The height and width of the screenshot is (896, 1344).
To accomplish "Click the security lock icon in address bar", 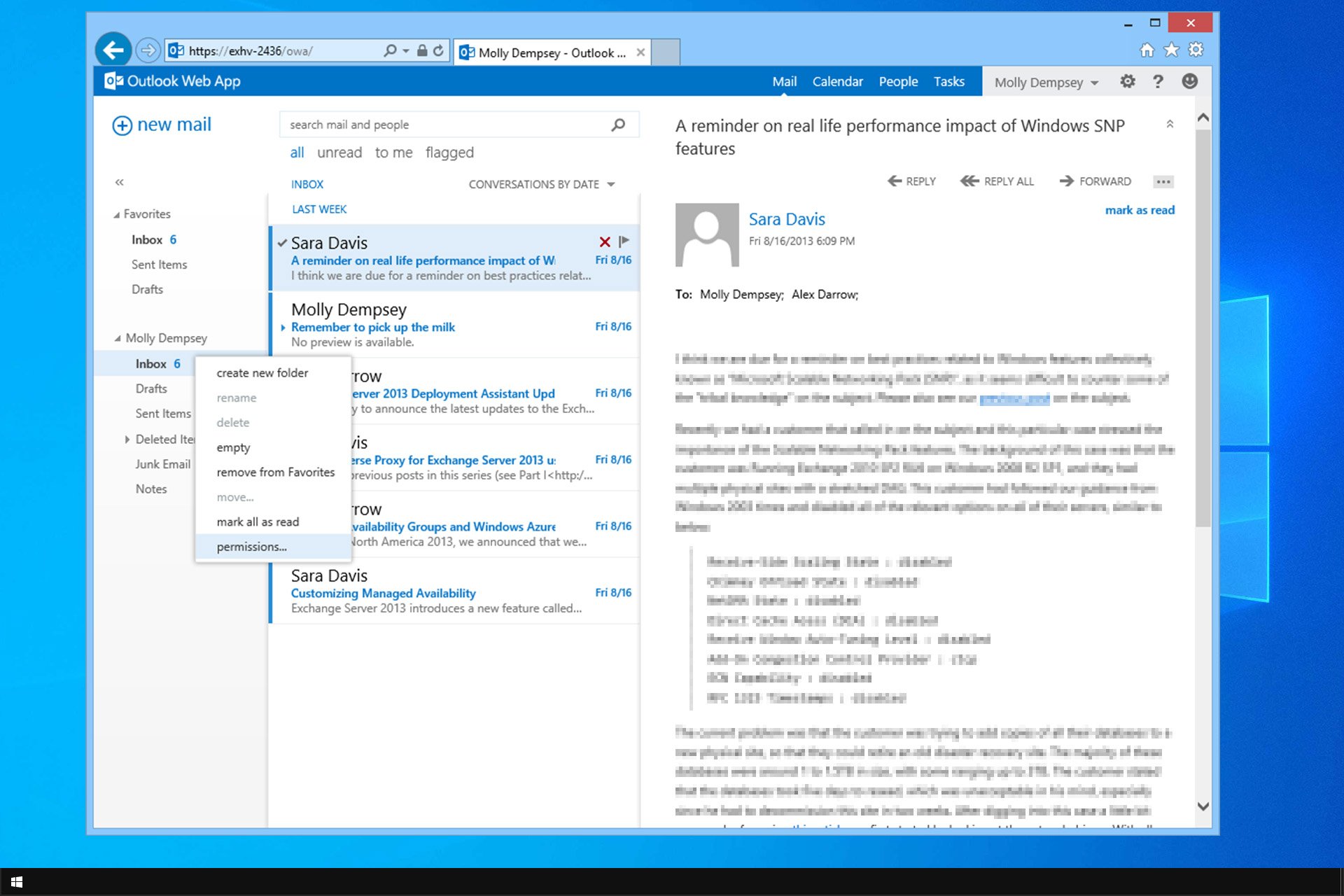I will (422, 51).
